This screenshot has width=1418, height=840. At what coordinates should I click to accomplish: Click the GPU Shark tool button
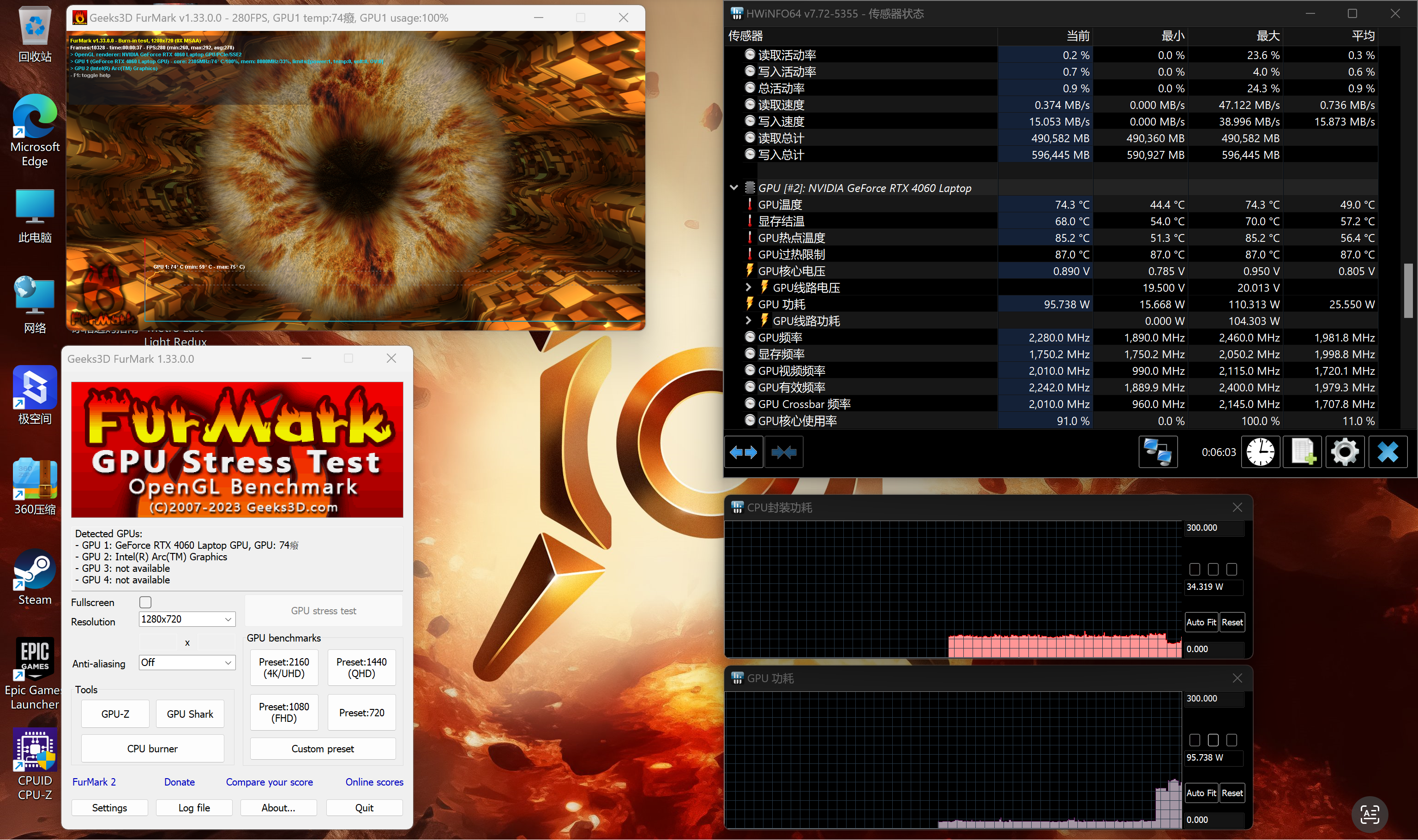(x=190, y=714)
